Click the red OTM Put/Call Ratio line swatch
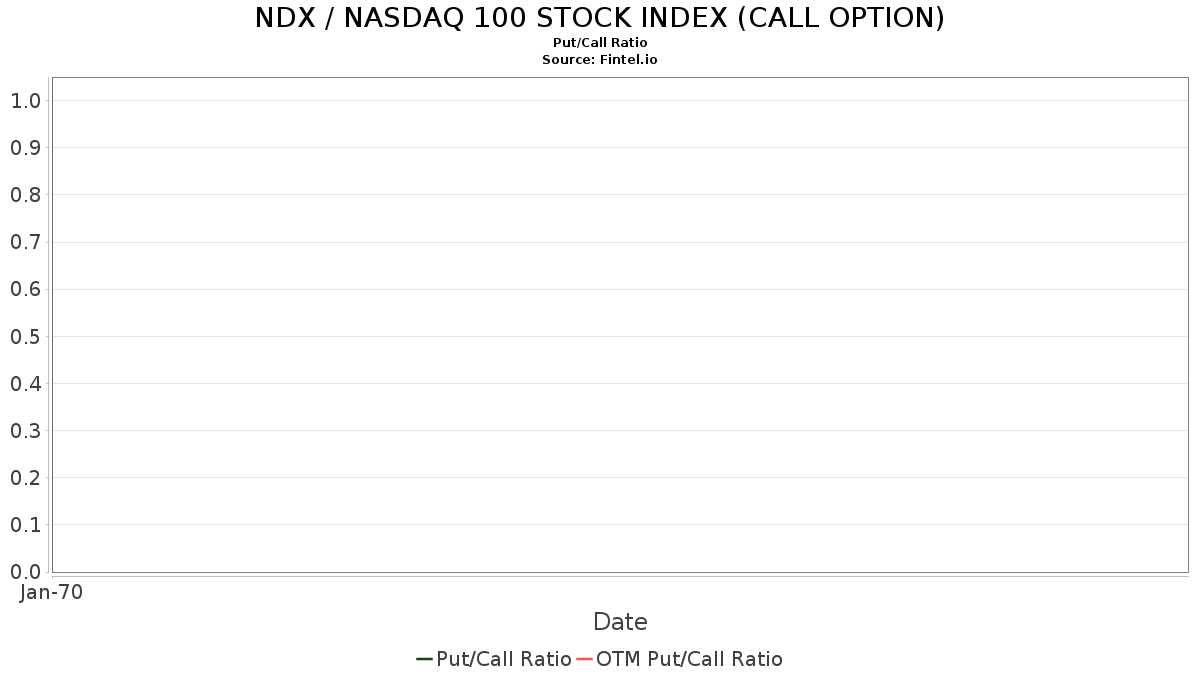 click(584, 659)
